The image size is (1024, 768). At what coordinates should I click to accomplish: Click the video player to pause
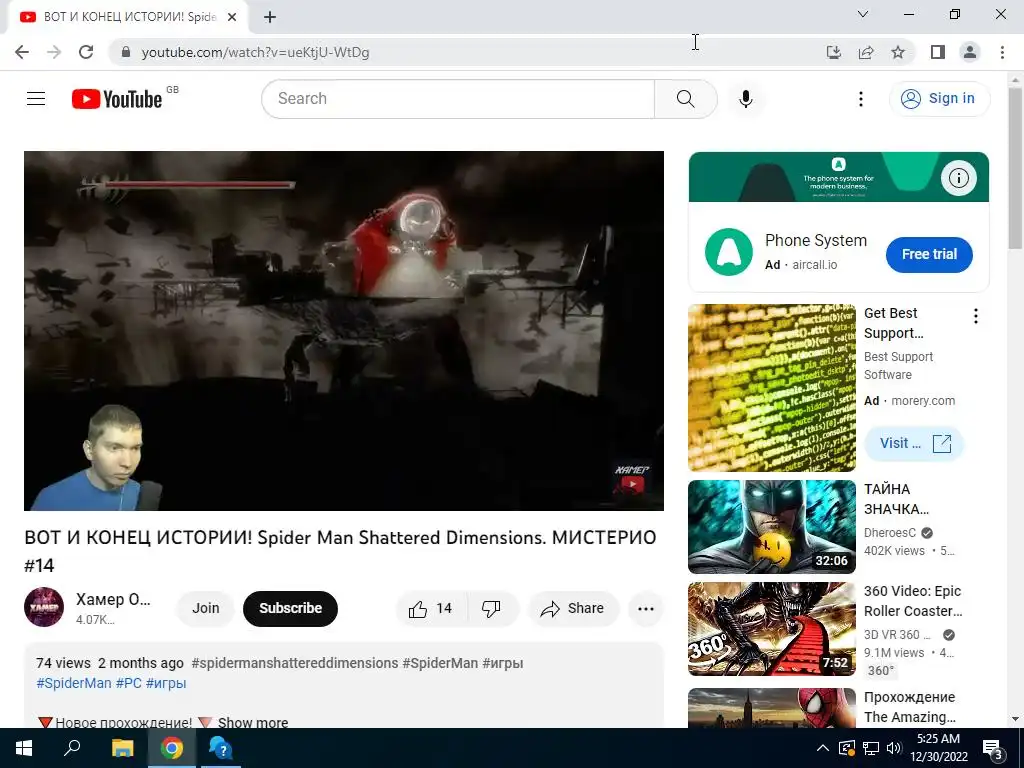coord(344,330)
